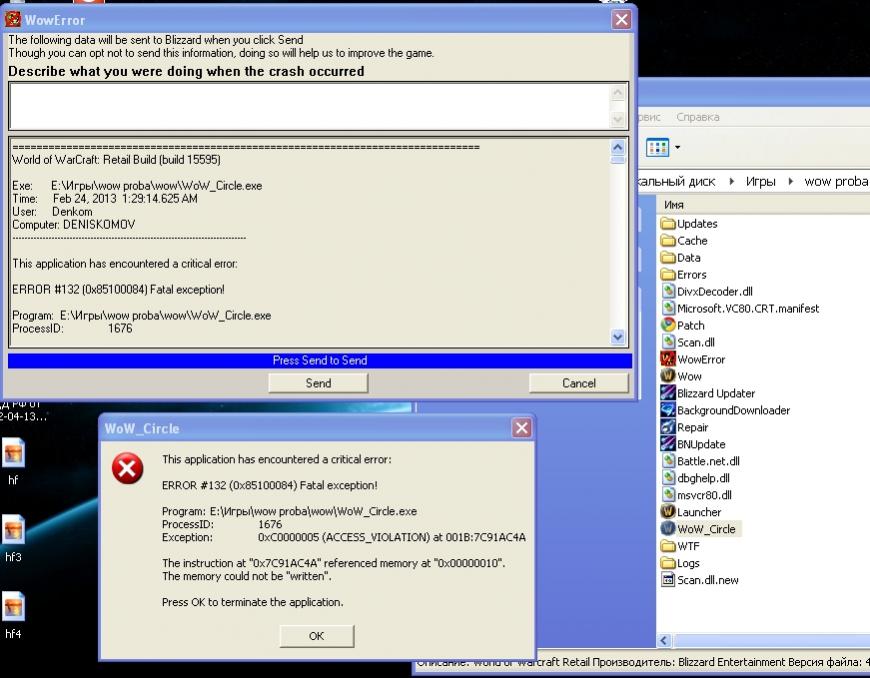
Task: Select the Repair tool file
Action: pyautogui.click(x=692, y=427)
